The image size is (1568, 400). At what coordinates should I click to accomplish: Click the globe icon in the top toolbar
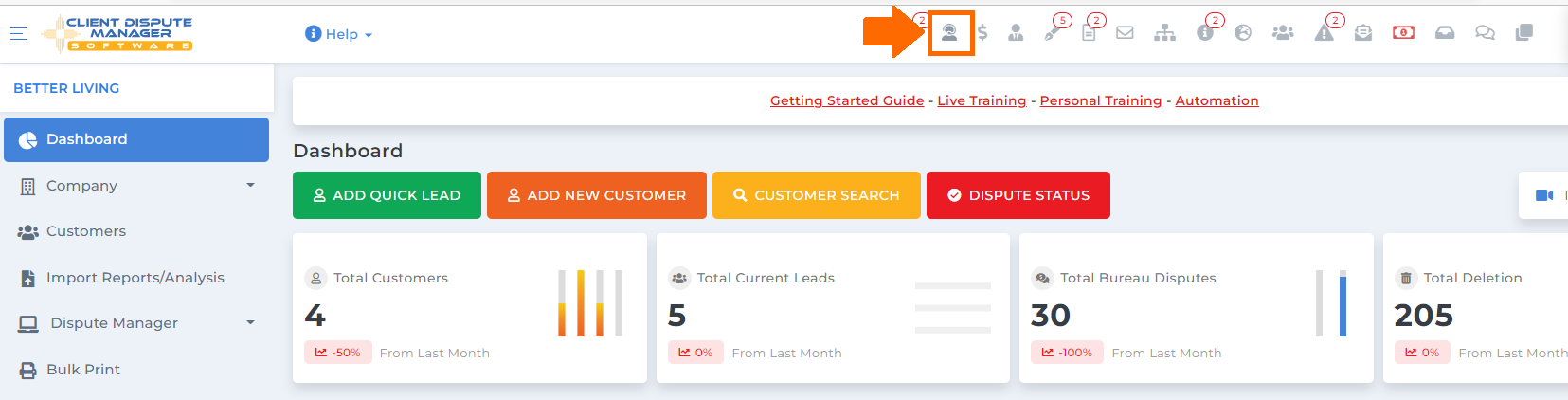pos(1243,33)
